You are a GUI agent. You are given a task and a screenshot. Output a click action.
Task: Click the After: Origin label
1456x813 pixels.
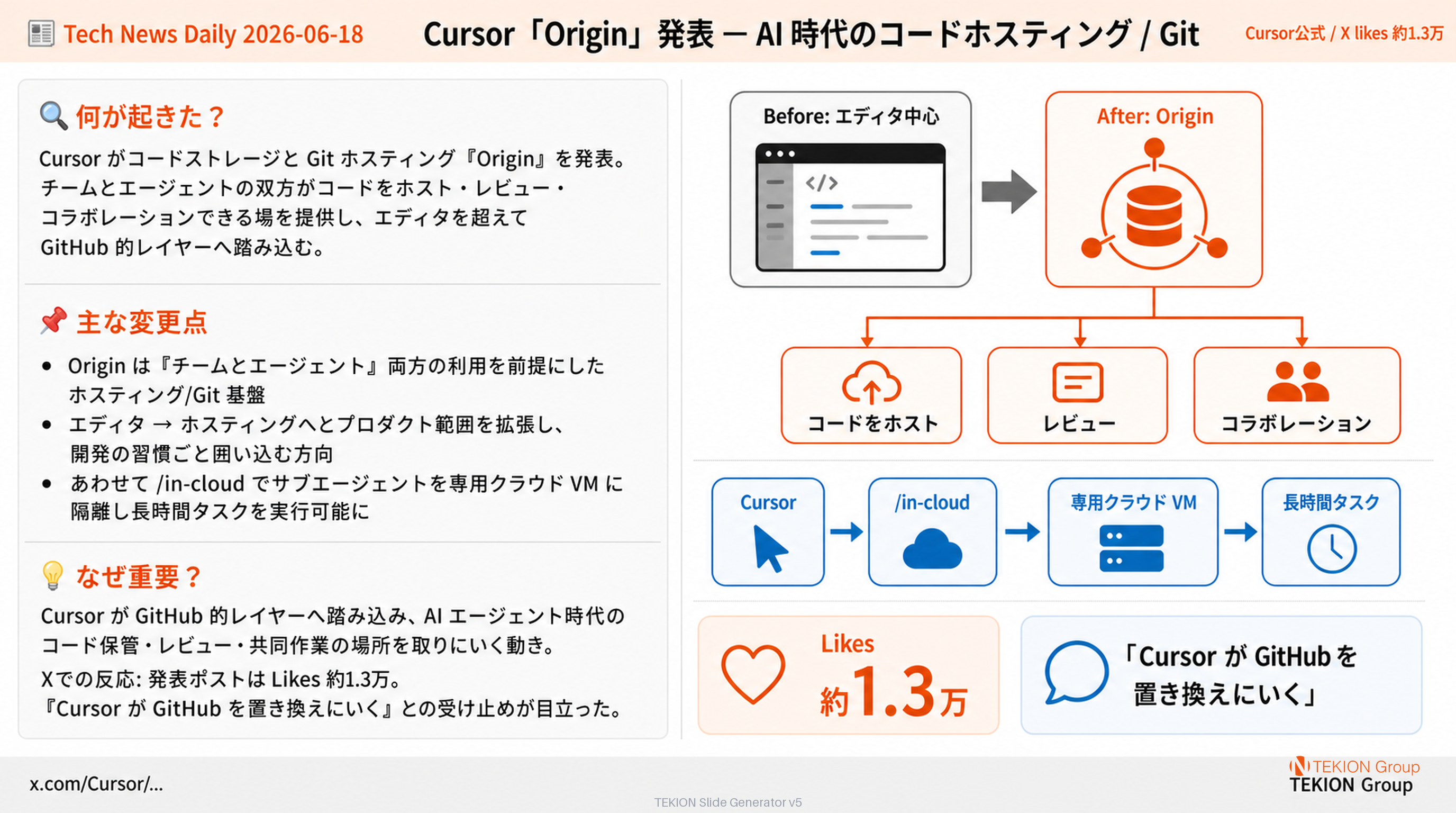(x=1155, y=116)
